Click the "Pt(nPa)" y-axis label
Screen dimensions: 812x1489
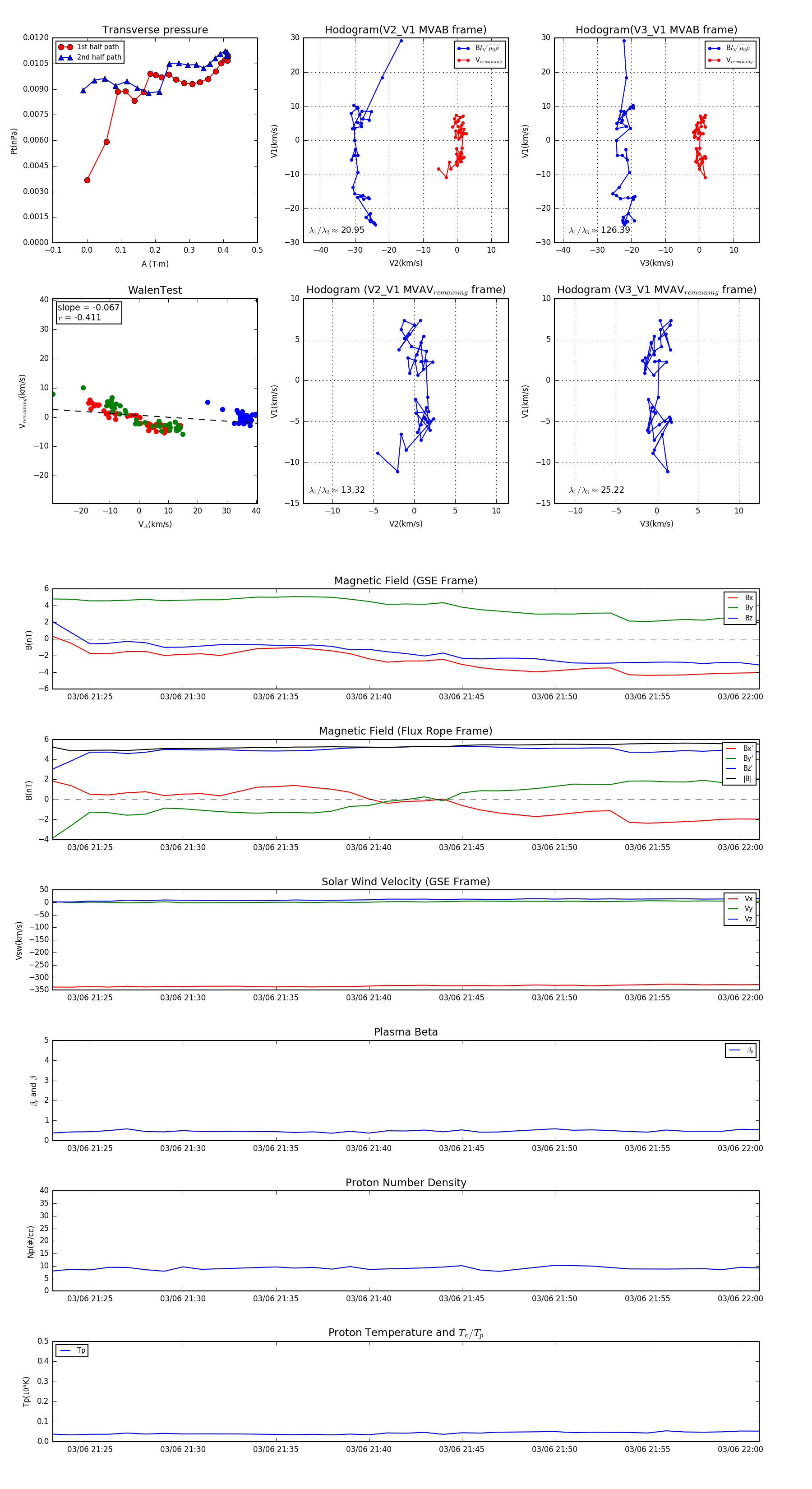click(14, 141)
